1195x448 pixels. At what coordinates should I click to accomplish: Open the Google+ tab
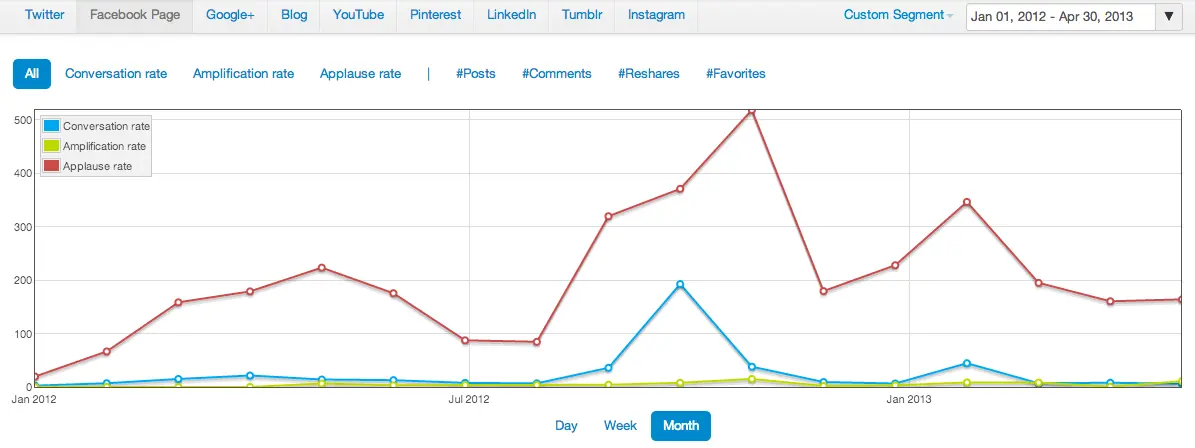(x=230, y=15)
